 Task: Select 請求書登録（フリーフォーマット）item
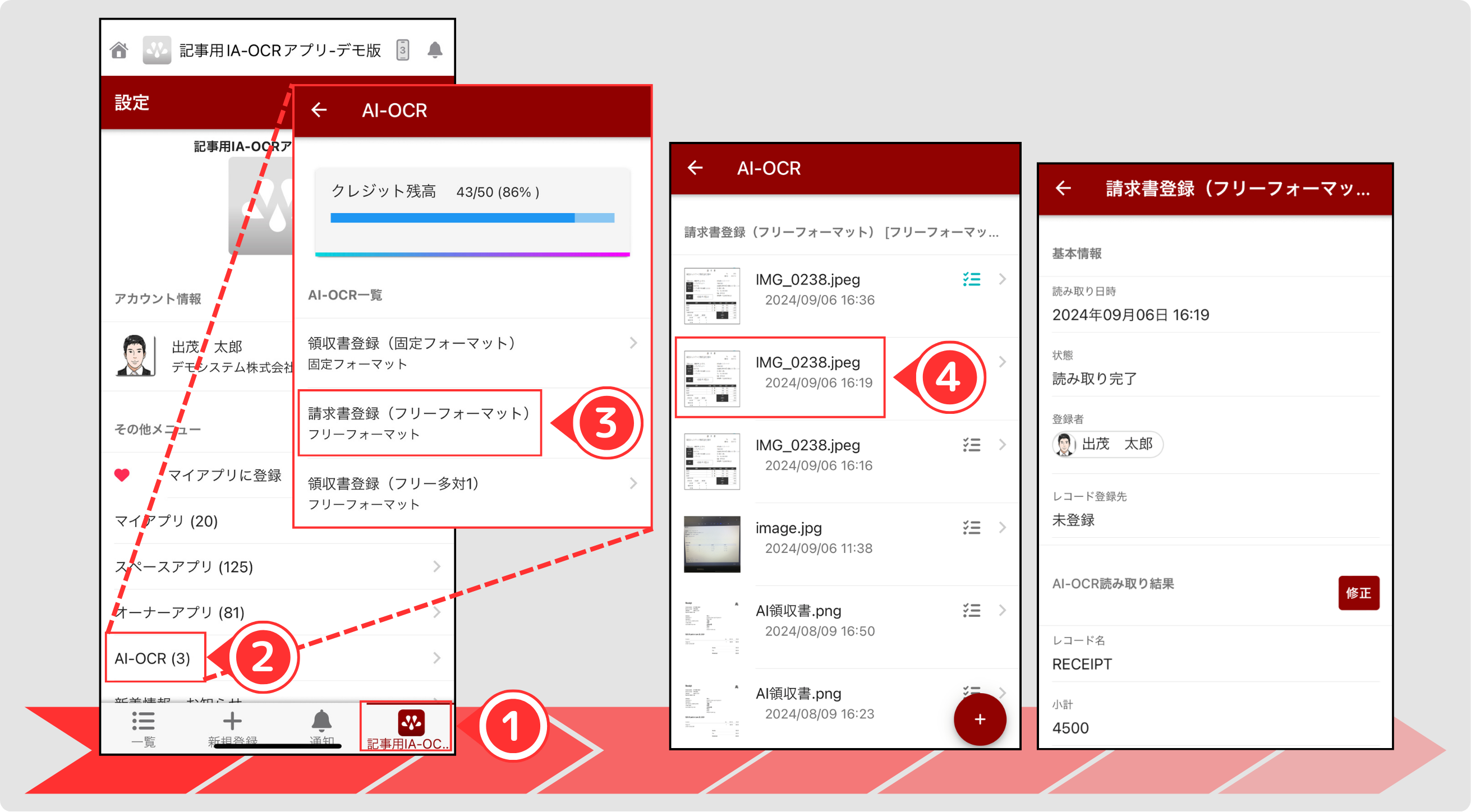click(x=420, y=423)
